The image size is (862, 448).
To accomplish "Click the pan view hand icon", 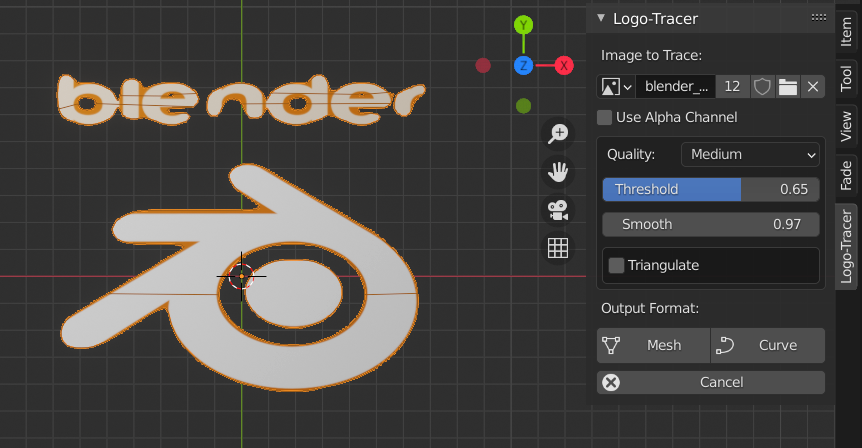I will pos(558,172).
